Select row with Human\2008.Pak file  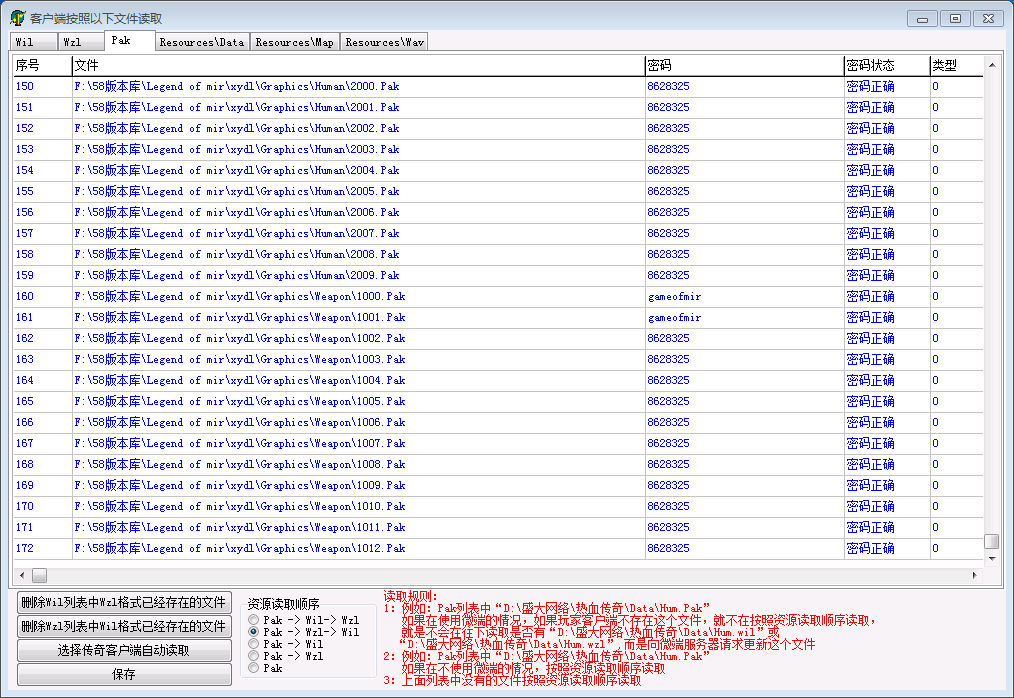point(498,254)
